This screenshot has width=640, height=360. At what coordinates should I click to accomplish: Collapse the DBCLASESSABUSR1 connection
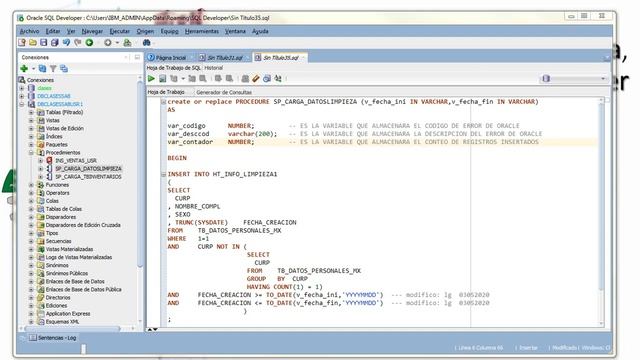coord(22,104)
